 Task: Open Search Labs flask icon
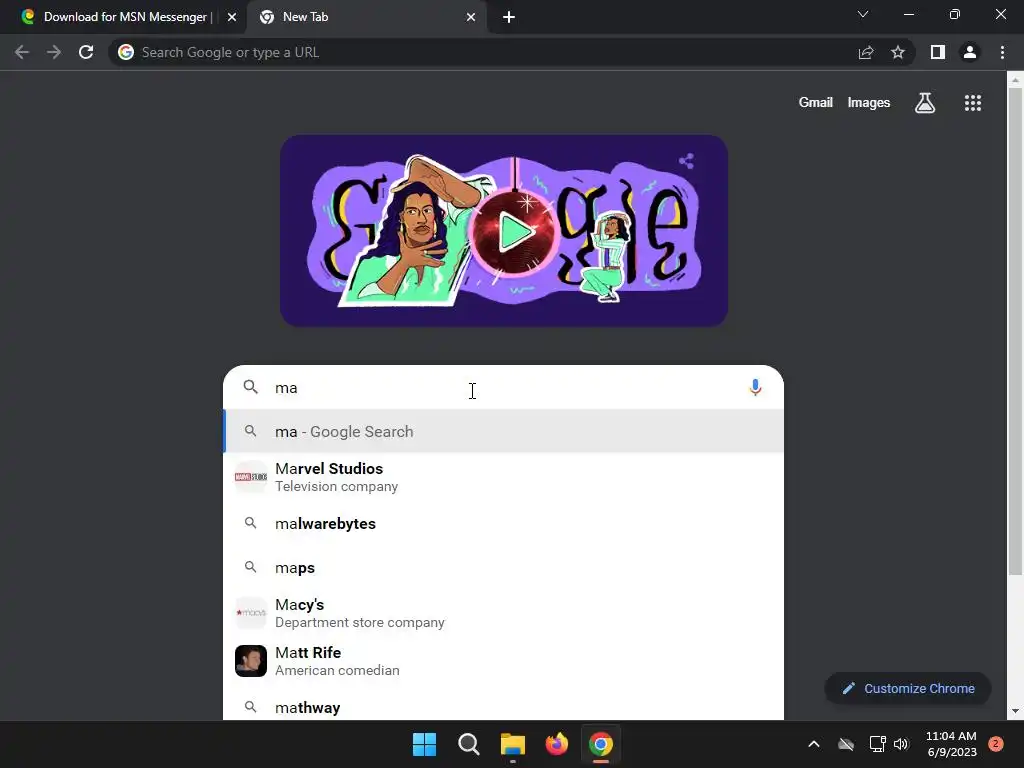925,103
